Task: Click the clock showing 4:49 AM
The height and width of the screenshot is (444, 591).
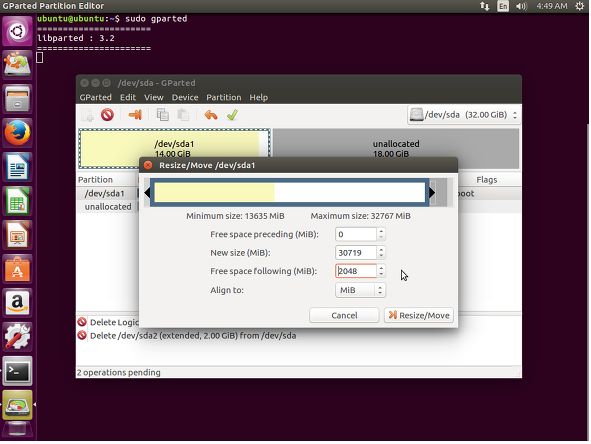Action: click(x=551, y=6)
